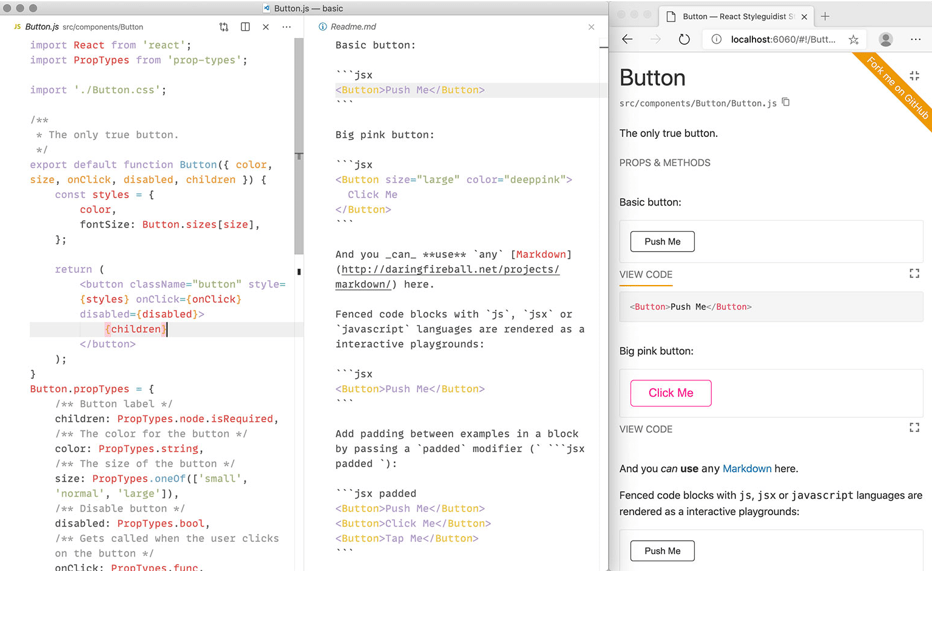Click the src/components/Button breadcrumb path
932x625 pixels.
tap(103, 27)
